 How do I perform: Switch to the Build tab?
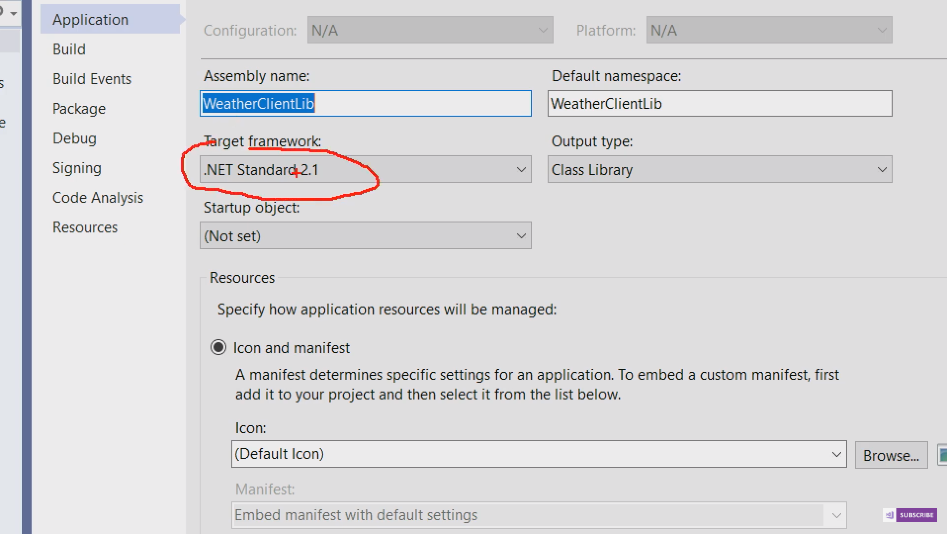pyautogui.click(x=69, y=49)
